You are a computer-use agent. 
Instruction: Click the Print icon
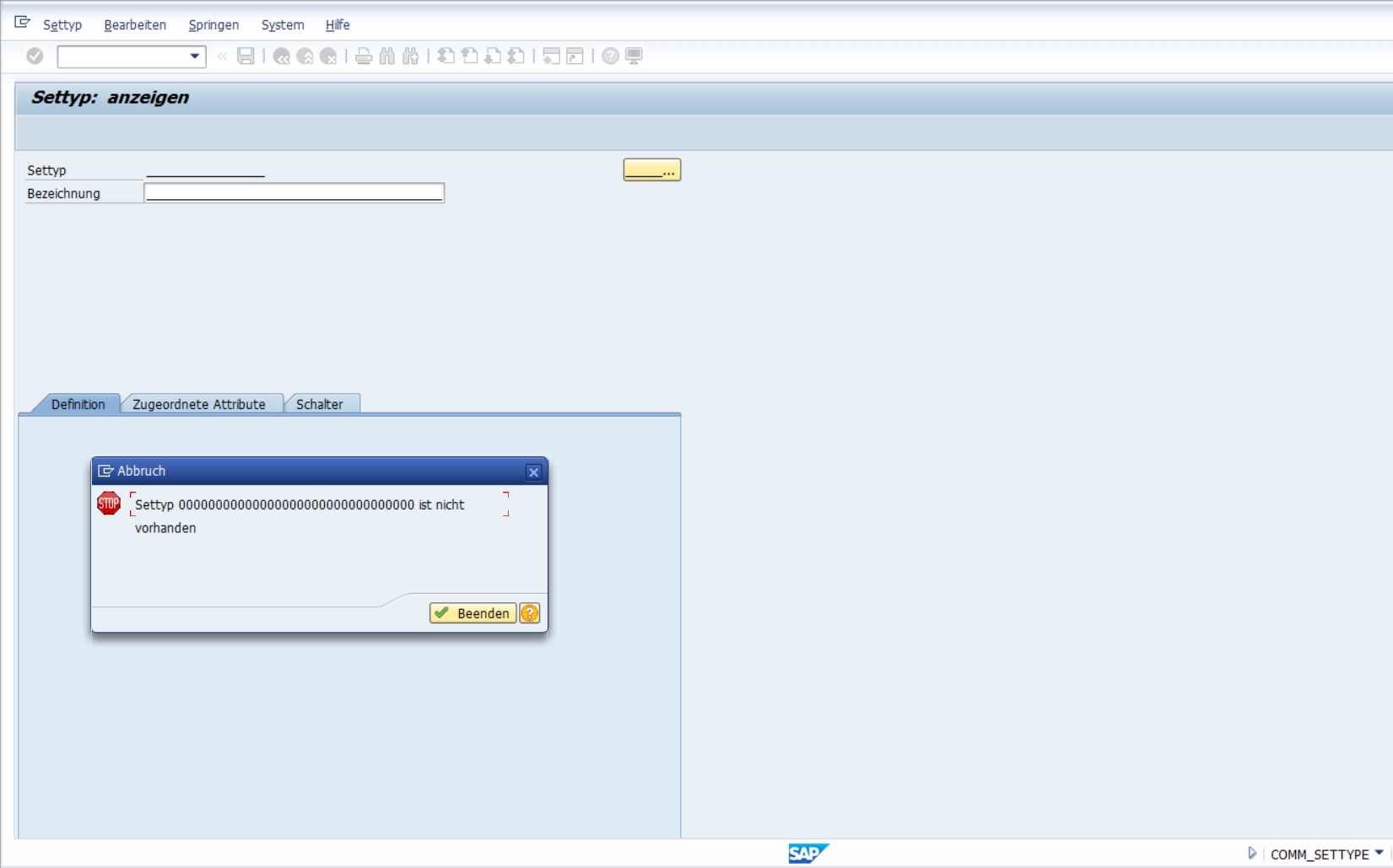pos(364,57)
